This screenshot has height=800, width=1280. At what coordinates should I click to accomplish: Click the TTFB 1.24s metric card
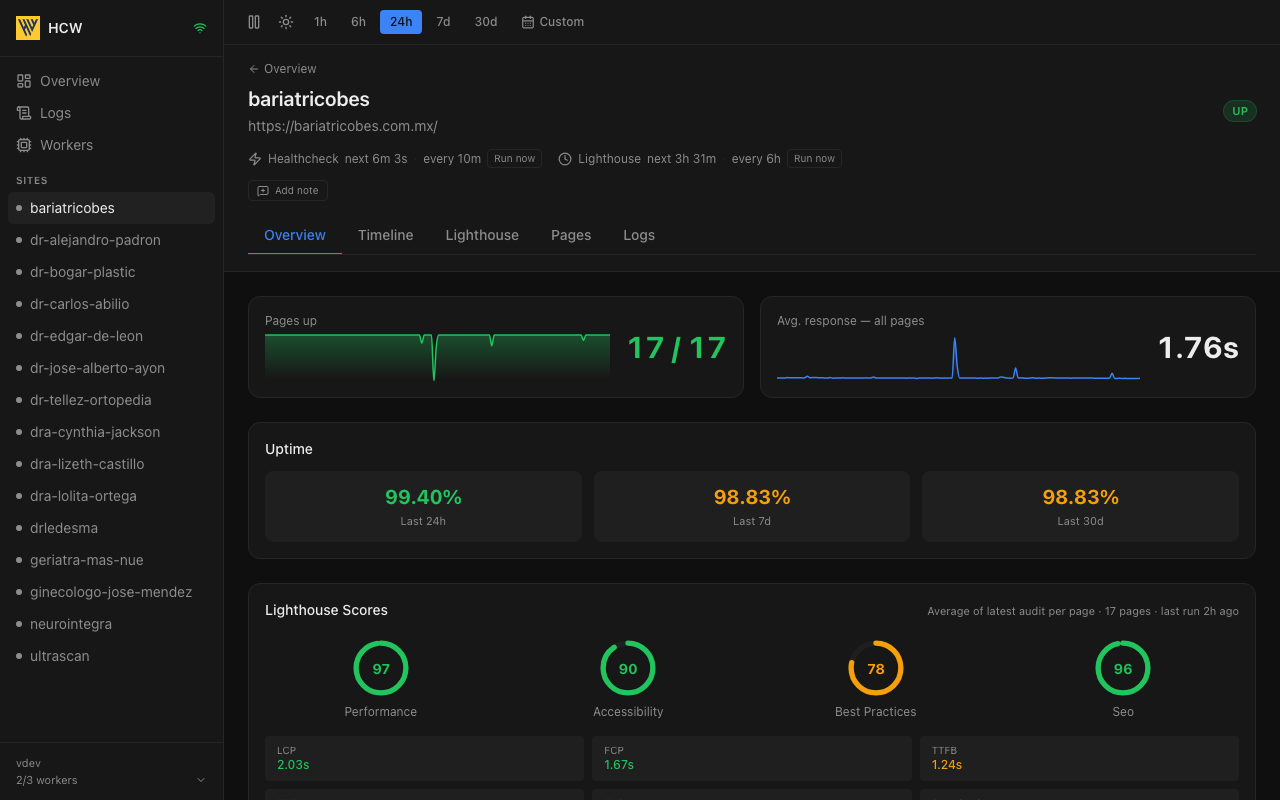tap(1079, 758)
